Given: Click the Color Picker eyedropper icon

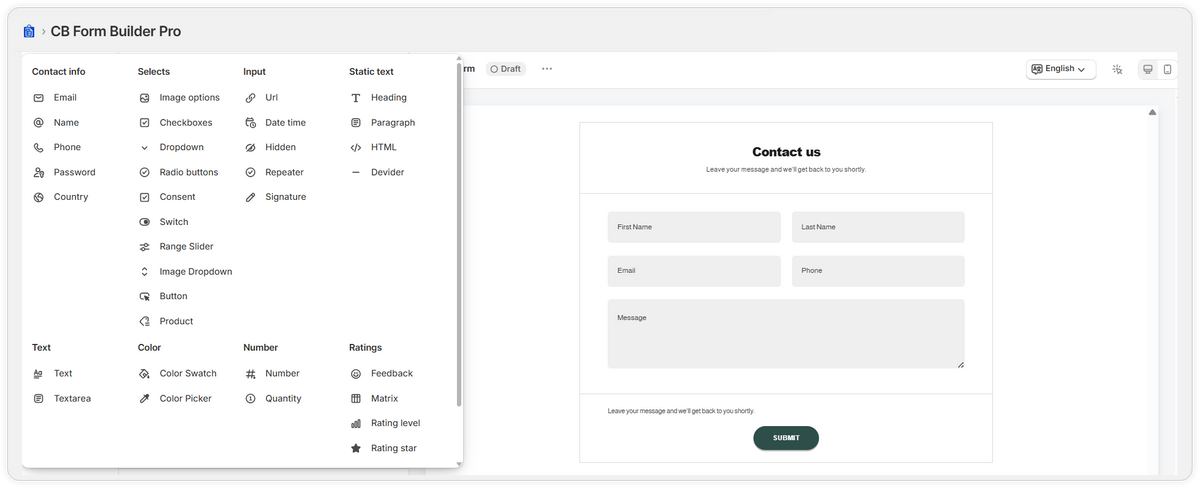Looking at the screenshot, I should coord(144,399).
